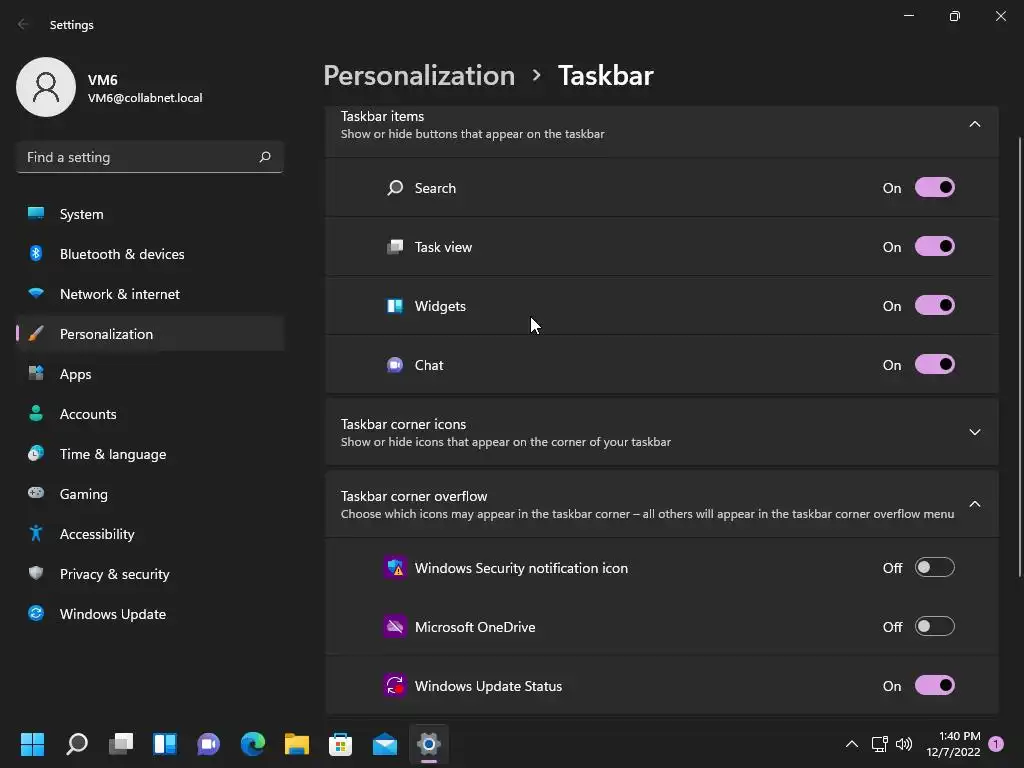
Task: Click the Bluetooth & devices icon in sidebar
Action: tap(36, 254)
